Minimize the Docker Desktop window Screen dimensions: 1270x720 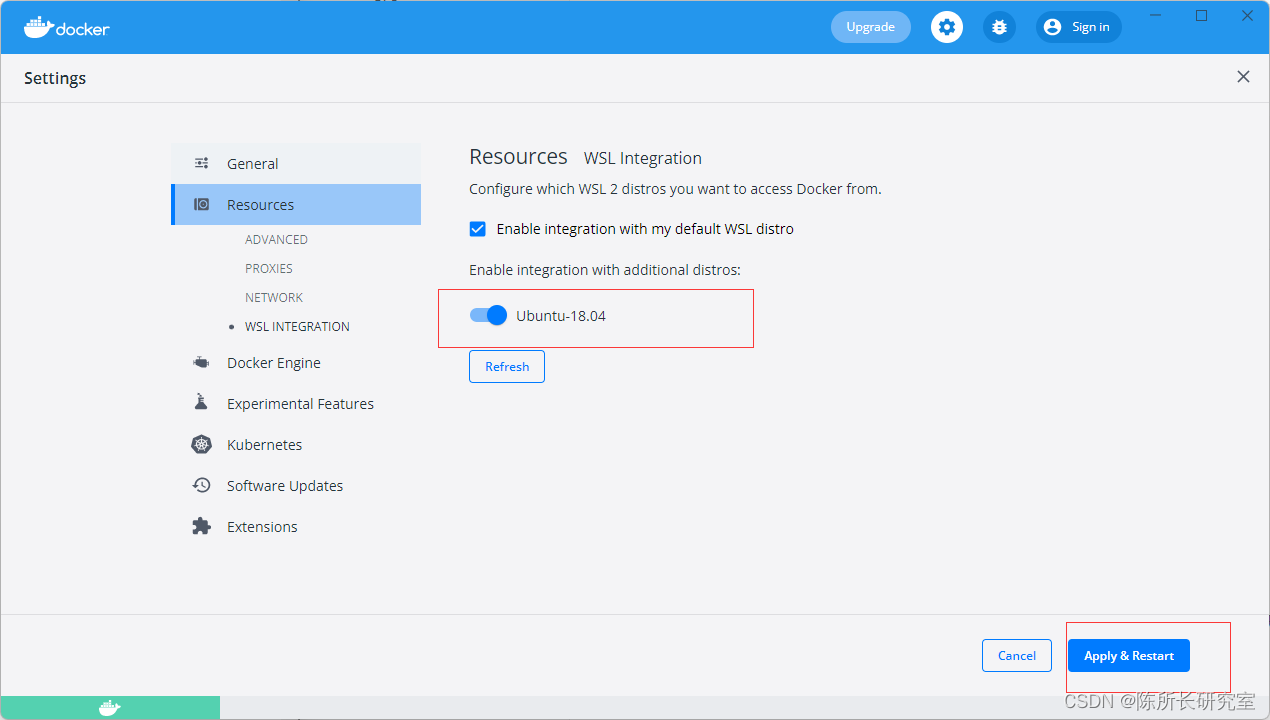click(x=1156, y=16)
